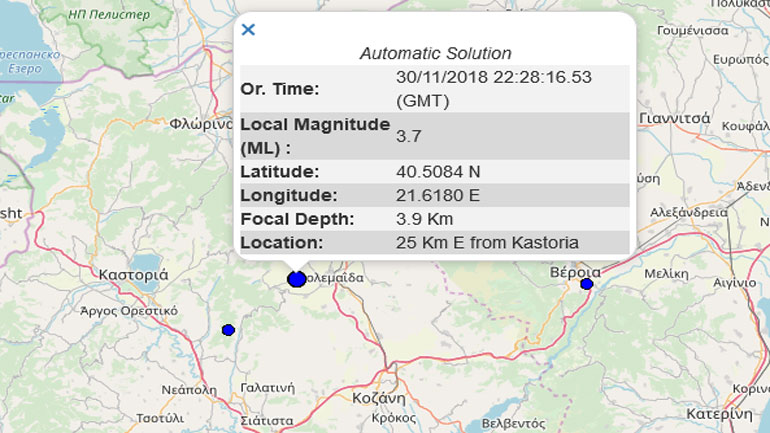Click the Γιαννιτσά city label on map
The image size is (770, 433).
(x=677, y=117)
